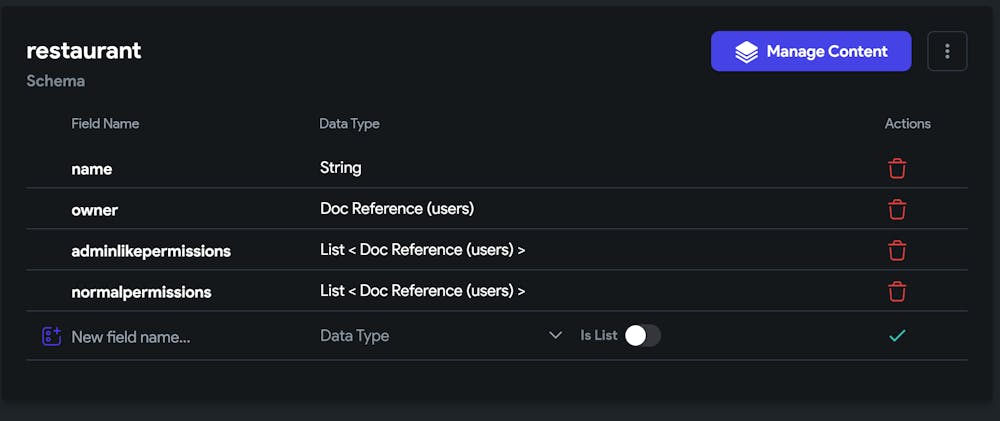Viewport: 1000px width, 421px height.
Task: Remove the adminlikepermissions field via trash icon
Action: [897, 250]
